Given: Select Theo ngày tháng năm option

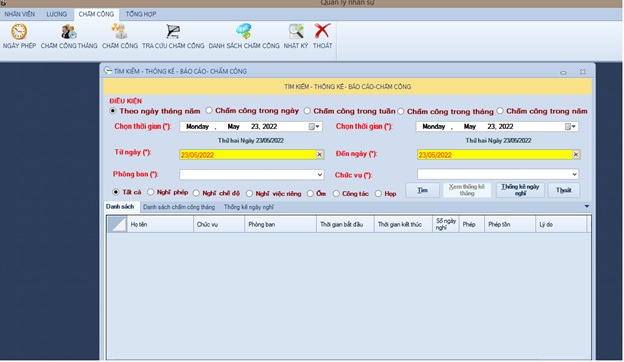Looking at the screenshot, I should 113,111.
